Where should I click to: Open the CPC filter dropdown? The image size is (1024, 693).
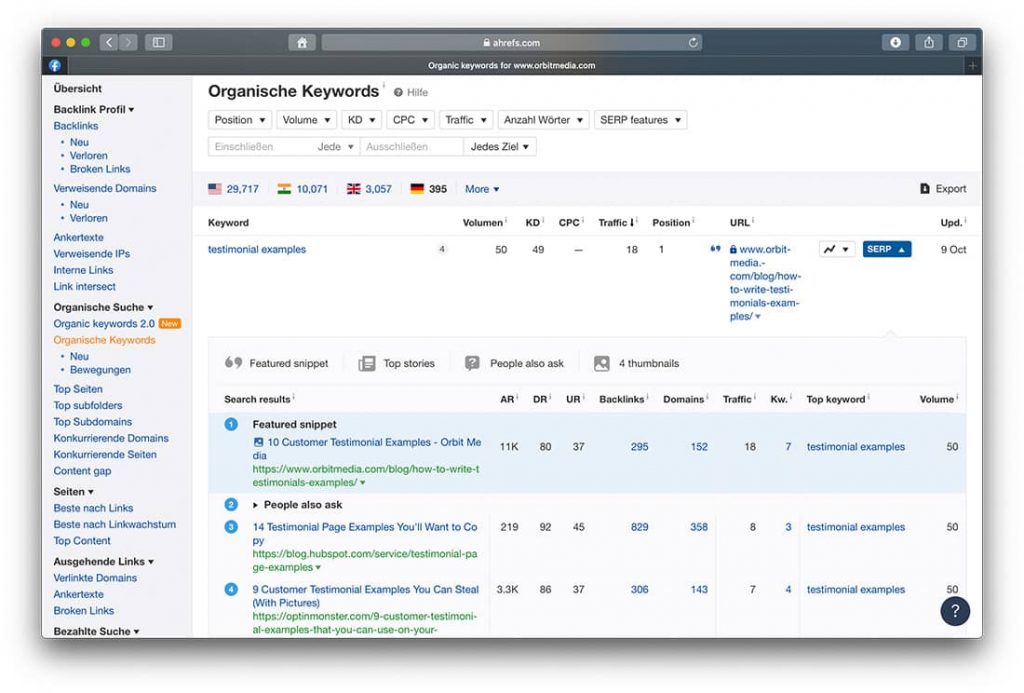pyautogui.click(x=410, y=120)
